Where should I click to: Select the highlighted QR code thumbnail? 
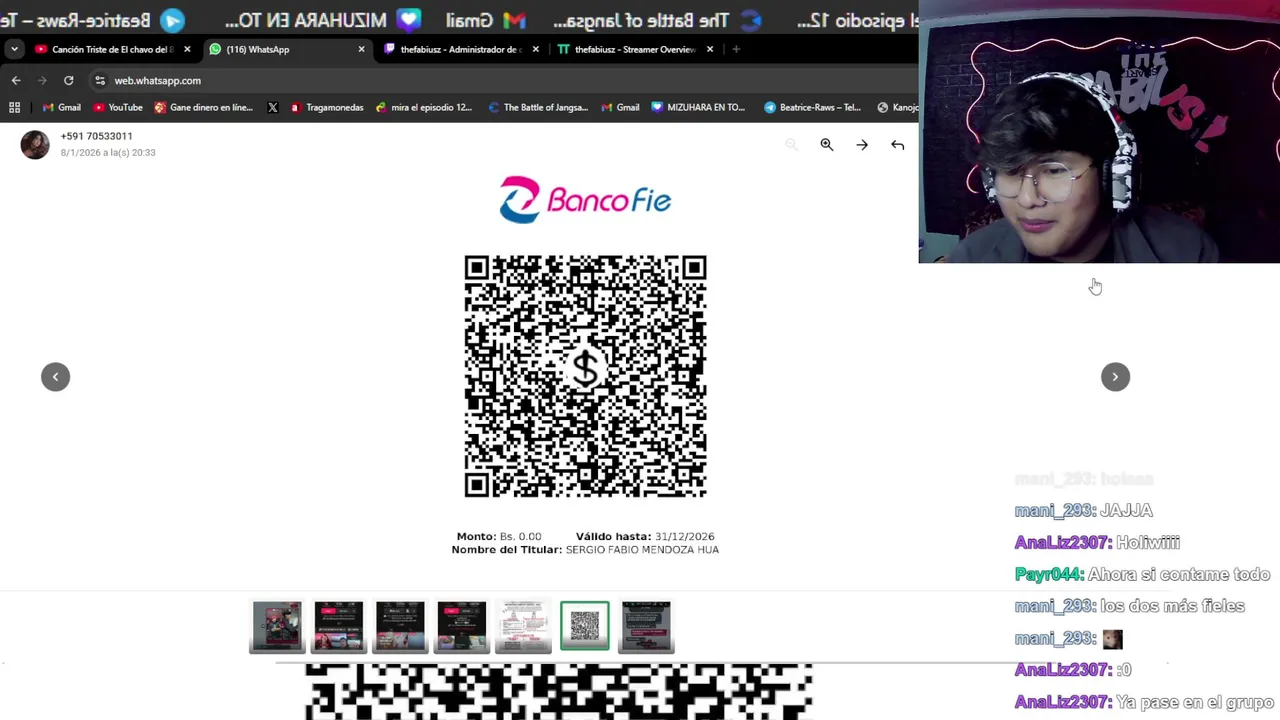[585, 626]
